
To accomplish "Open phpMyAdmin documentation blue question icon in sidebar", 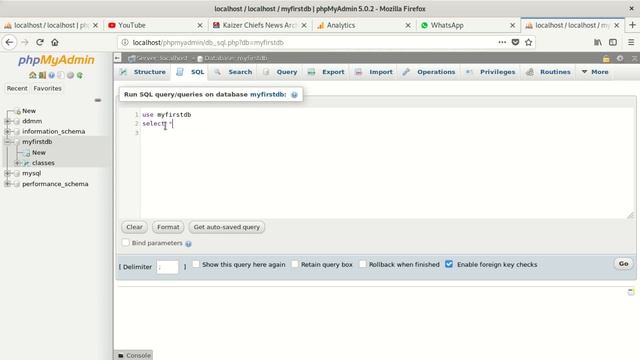I will 51,75.
